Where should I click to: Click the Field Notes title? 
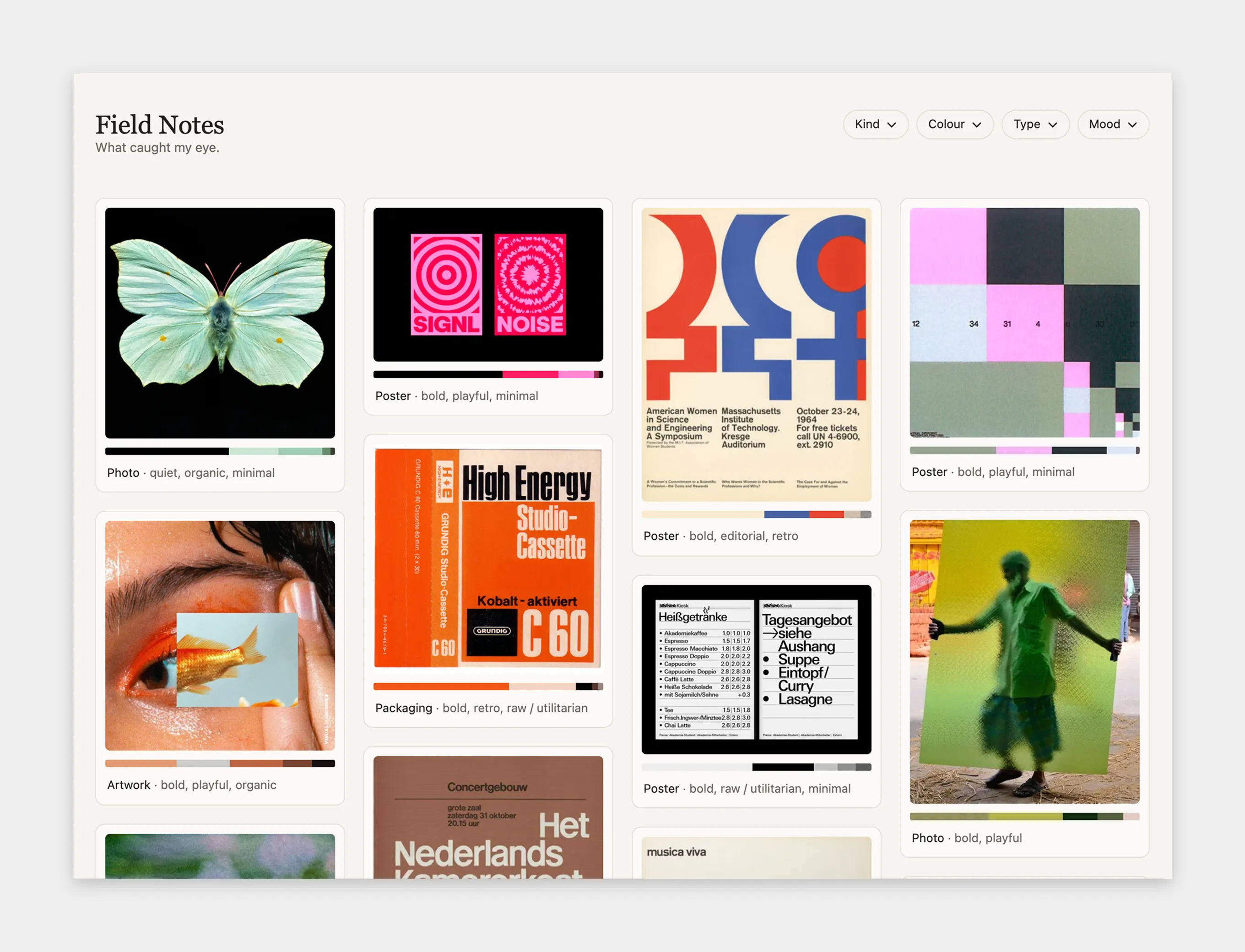pos(160,124)
